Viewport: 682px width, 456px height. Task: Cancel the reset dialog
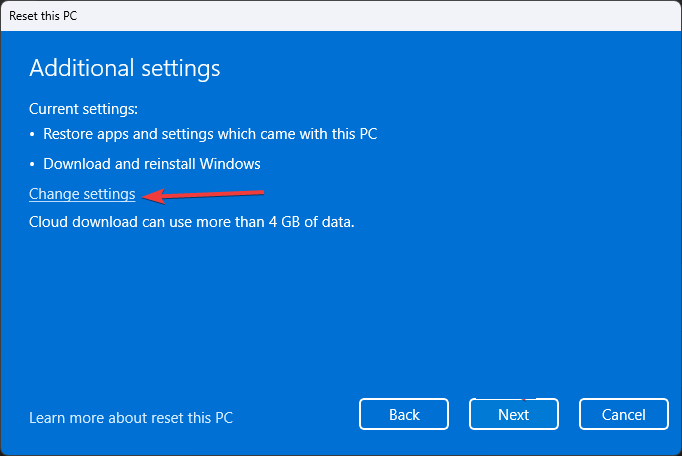click(x=623, y=414)
